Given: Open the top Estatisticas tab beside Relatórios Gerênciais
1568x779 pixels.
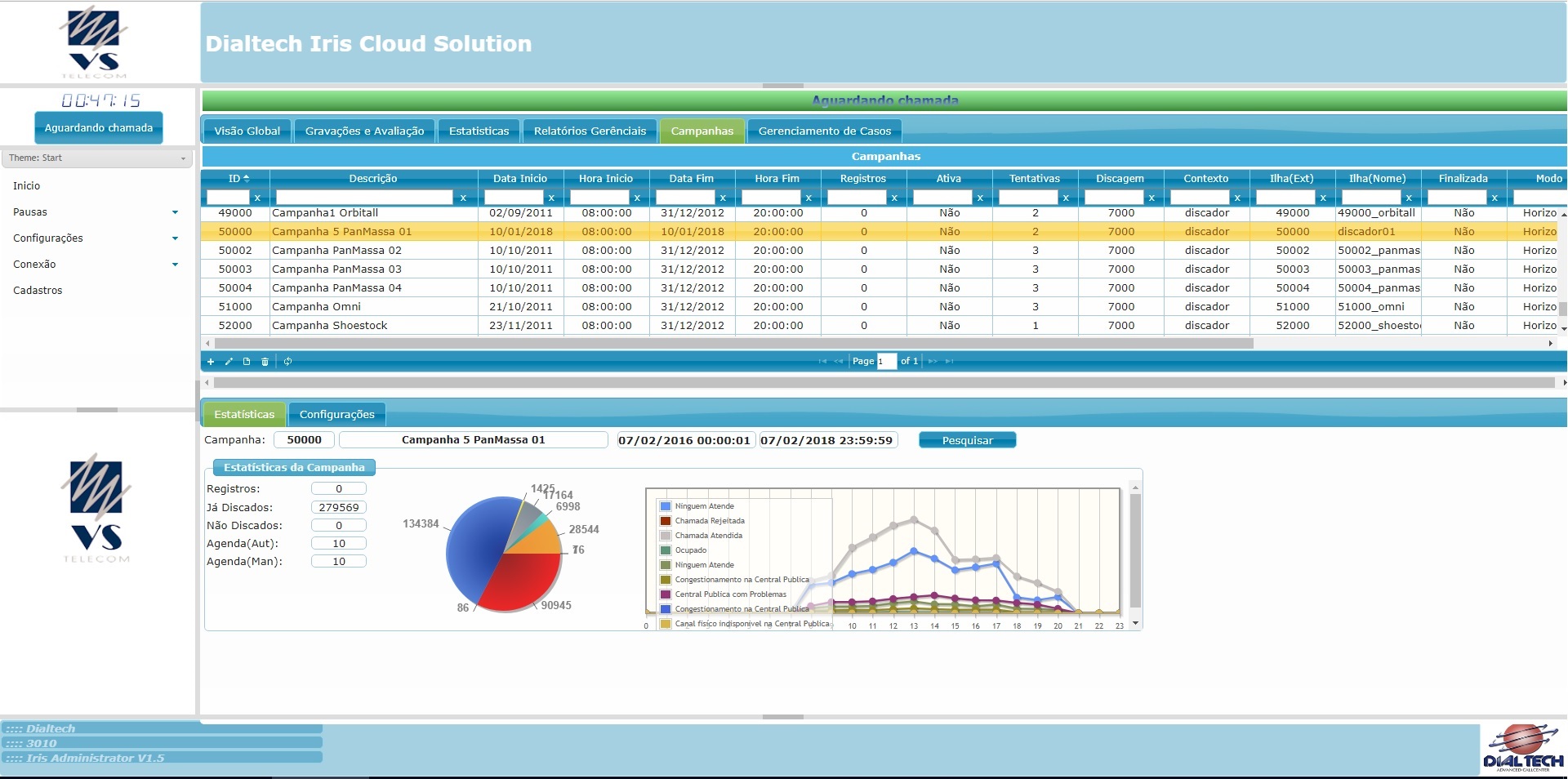Looking at the screenshot, I should [479, 131].
